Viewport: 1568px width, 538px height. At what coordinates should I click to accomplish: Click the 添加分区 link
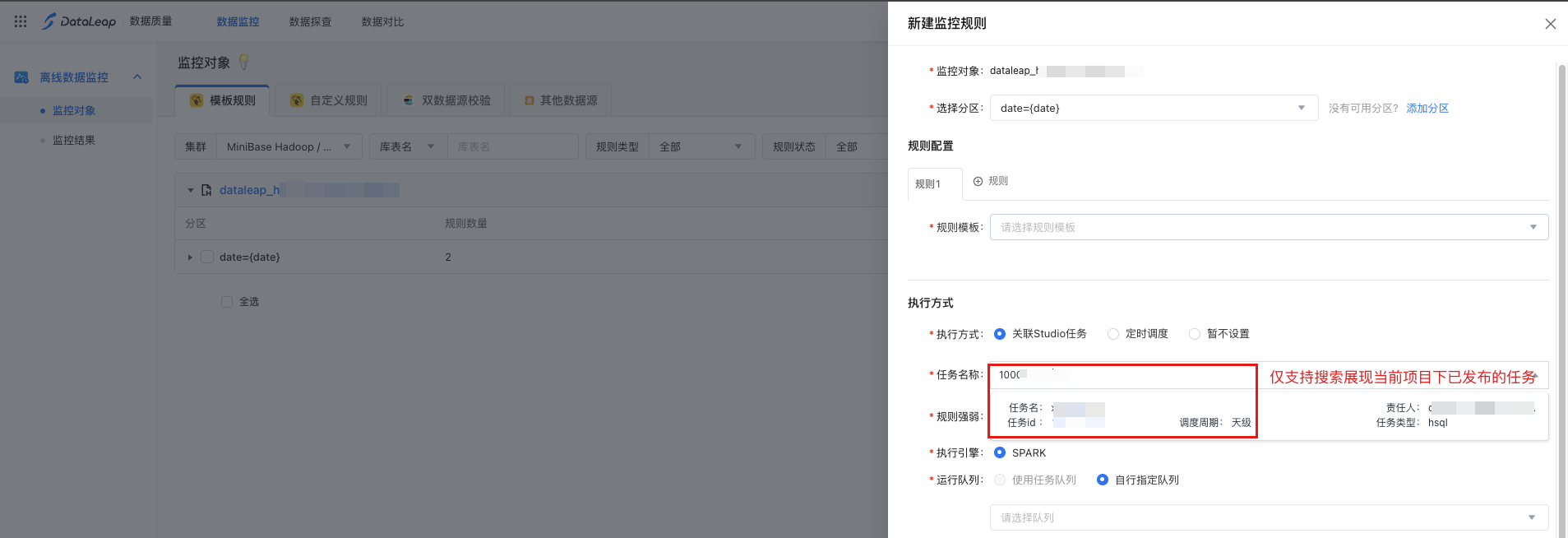coord(1427,108)
